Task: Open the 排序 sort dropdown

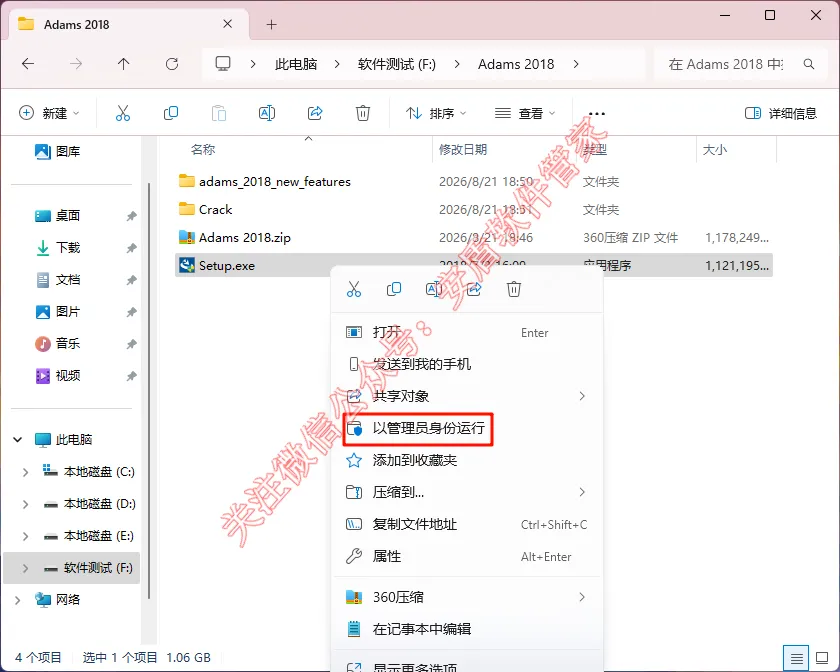Action: point(436,113)
